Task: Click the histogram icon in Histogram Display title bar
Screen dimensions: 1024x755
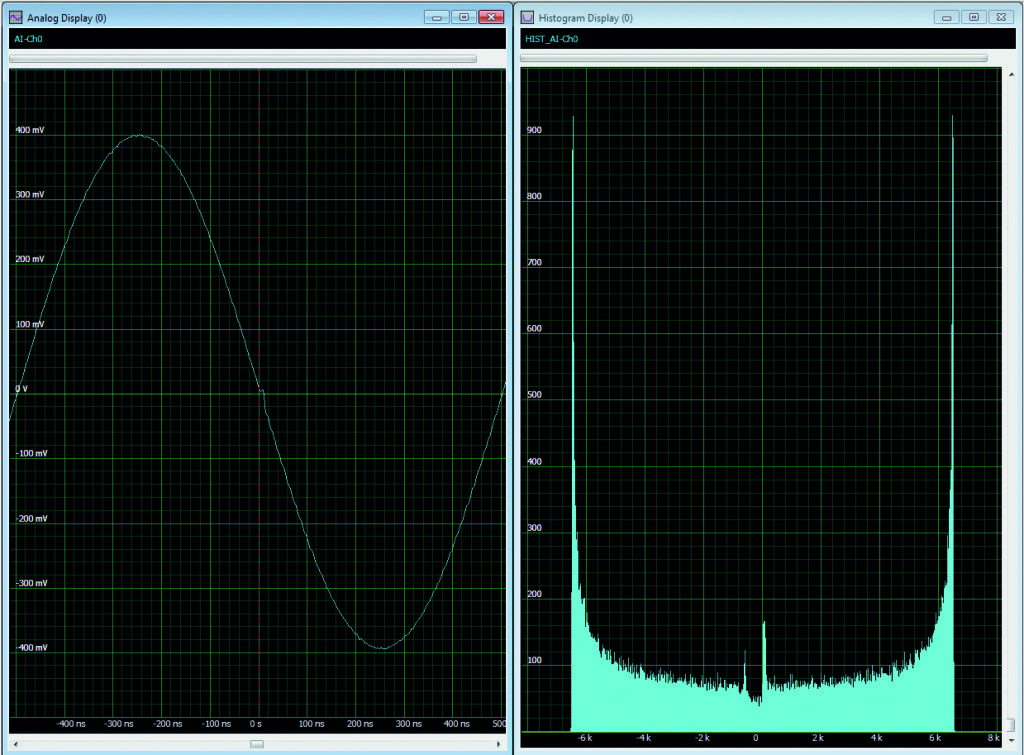Action: coord(525,17)
